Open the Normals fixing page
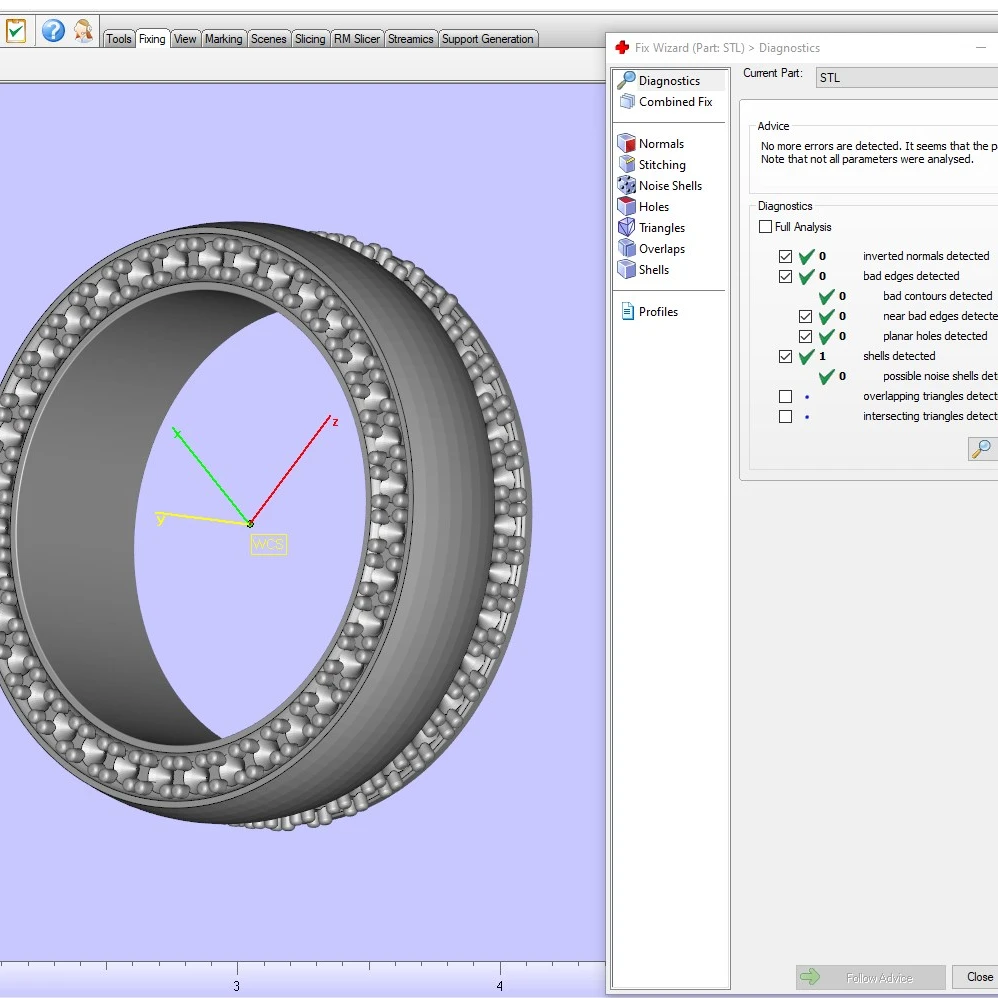The width and height of the screenshot is (998, 998). point(661,143)
